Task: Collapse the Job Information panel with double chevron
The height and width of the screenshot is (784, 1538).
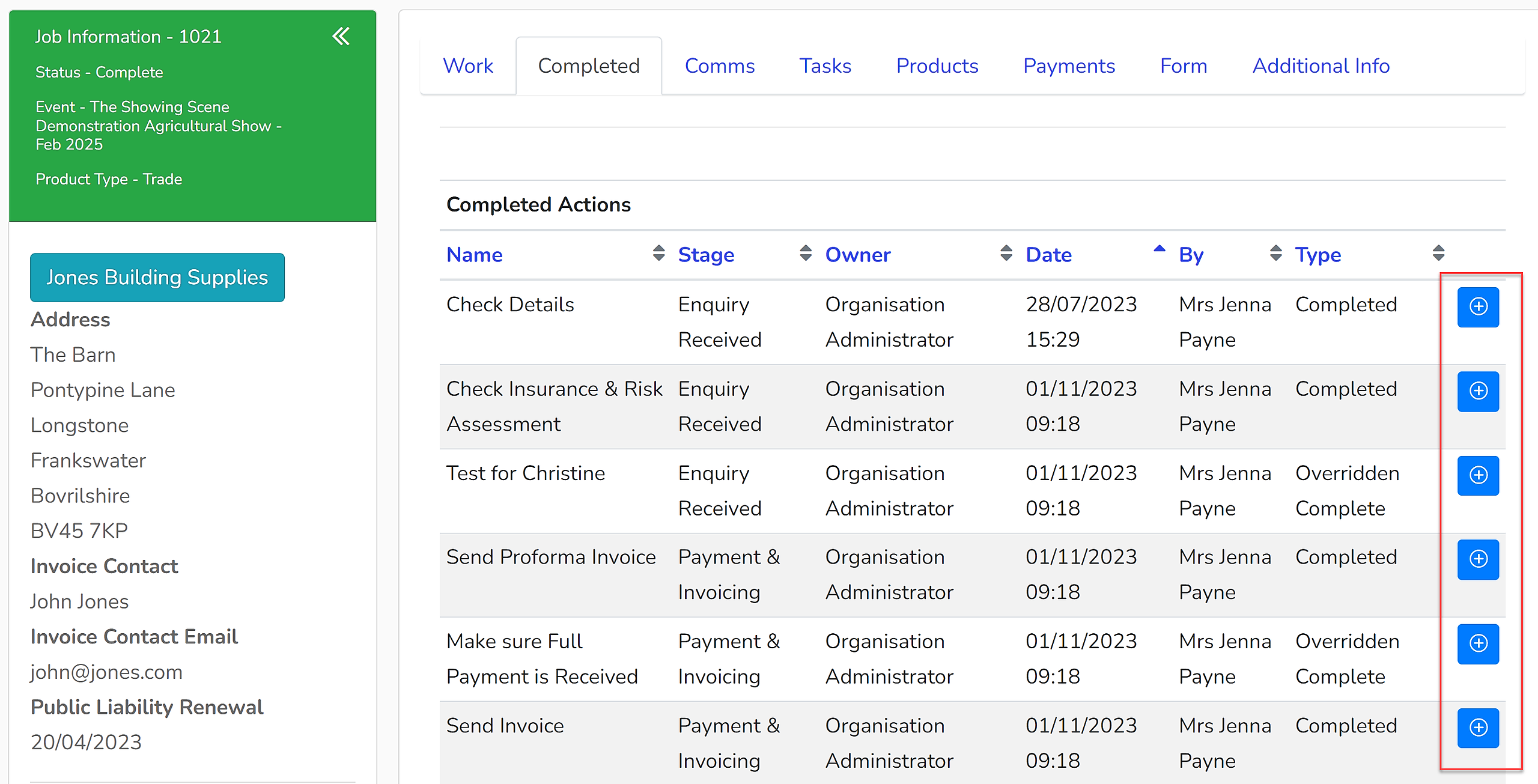Action: tap(341, 37)
